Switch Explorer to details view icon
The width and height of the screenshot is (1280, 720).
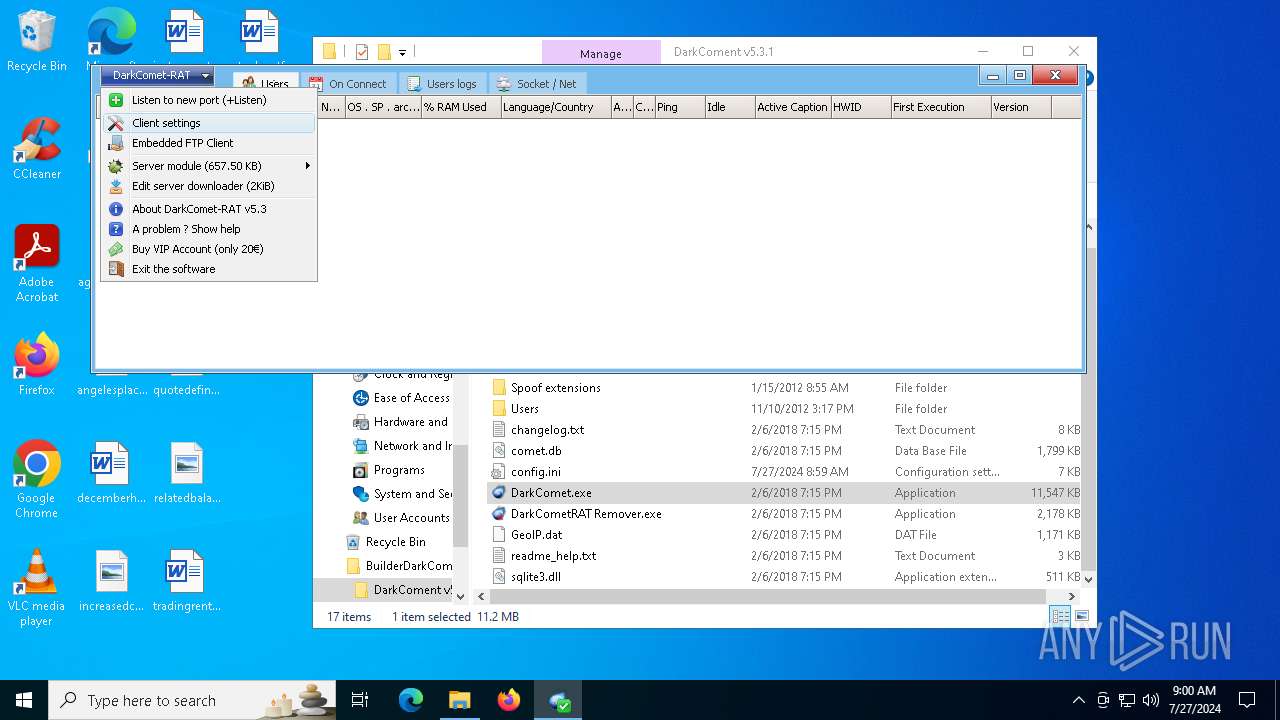[x=1060, y=617]
